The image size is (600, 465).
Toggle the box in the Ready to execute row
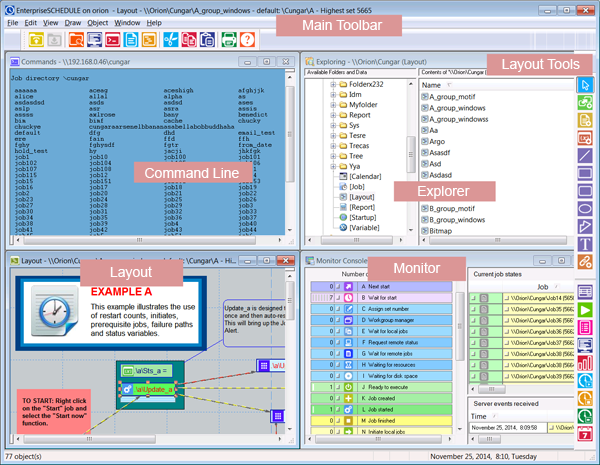point(338,387)
